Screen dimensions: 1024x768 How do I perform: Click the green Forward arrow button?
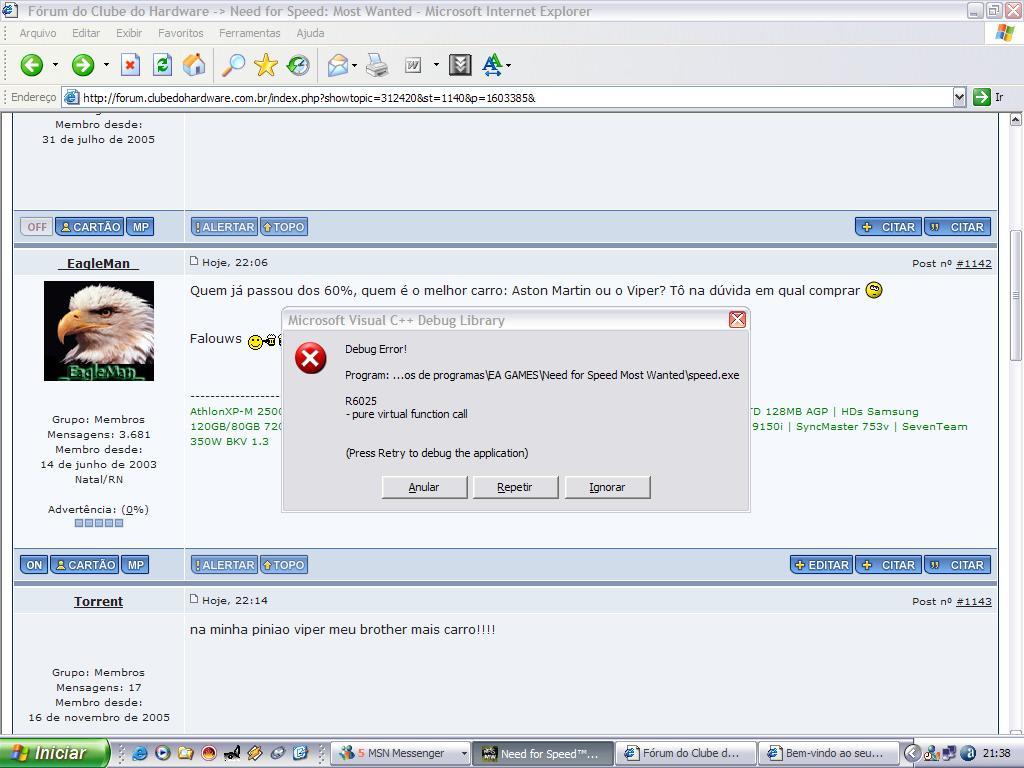pos(83,65)
